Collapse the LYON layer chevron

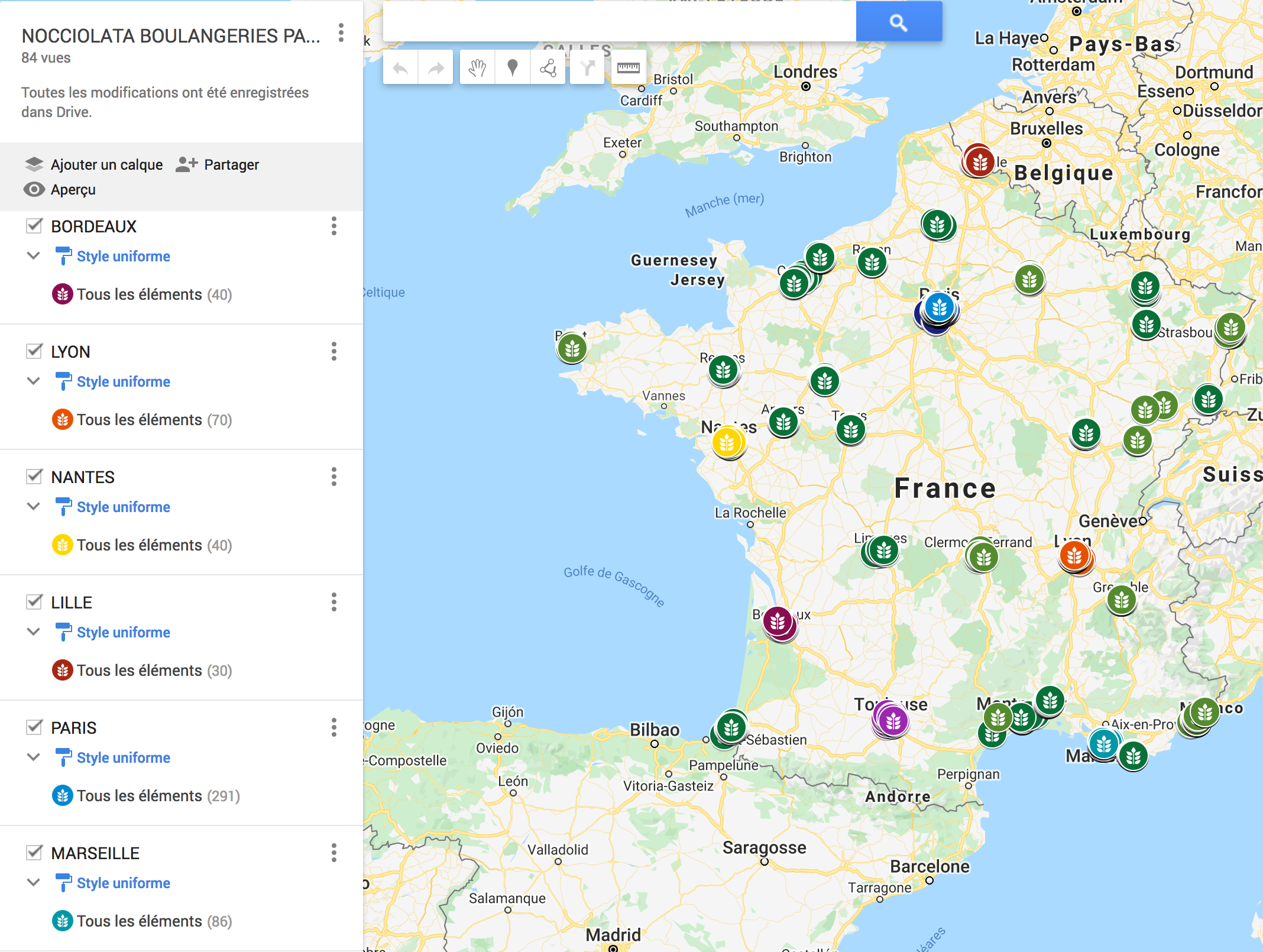[34, 381]
